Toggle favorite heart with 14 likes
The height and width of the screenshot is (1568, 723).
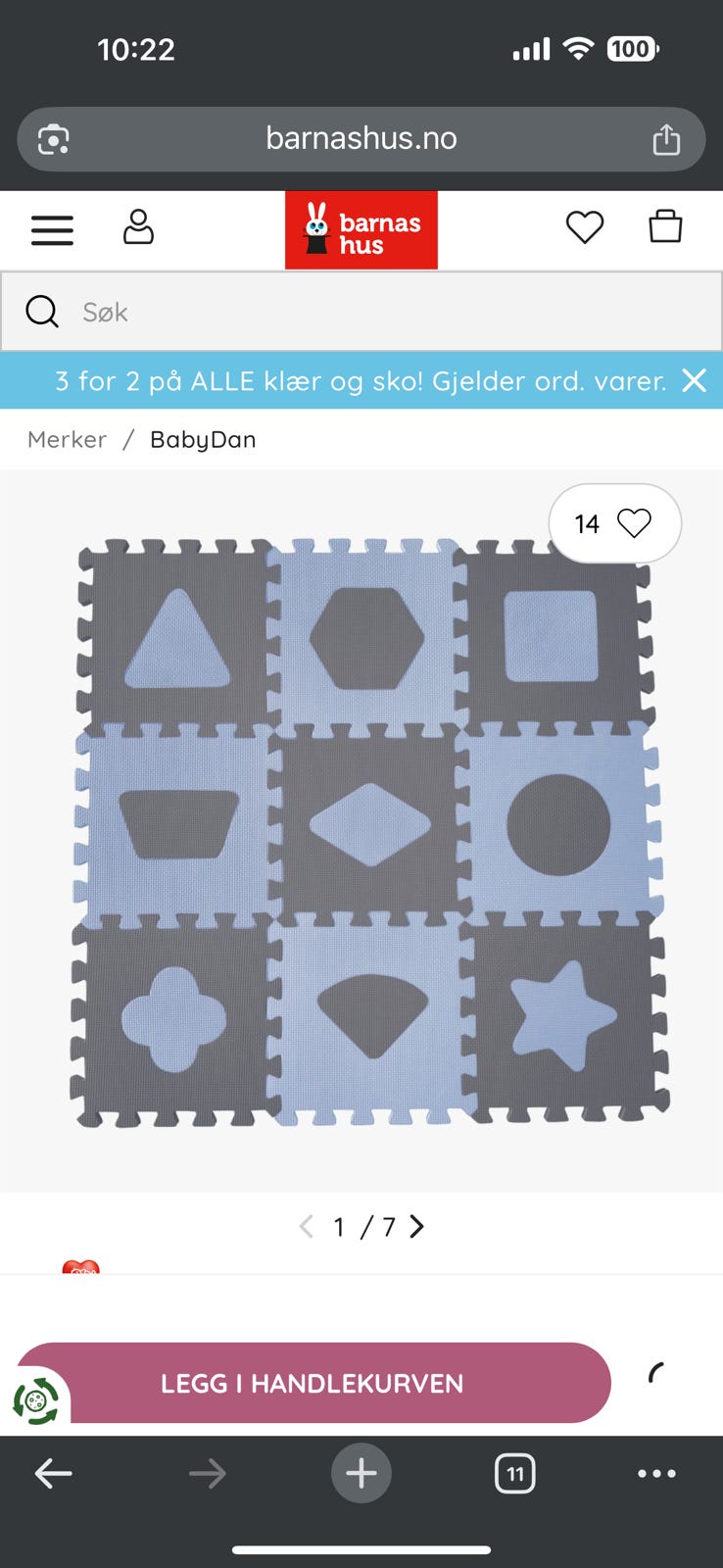click(614, 523)
